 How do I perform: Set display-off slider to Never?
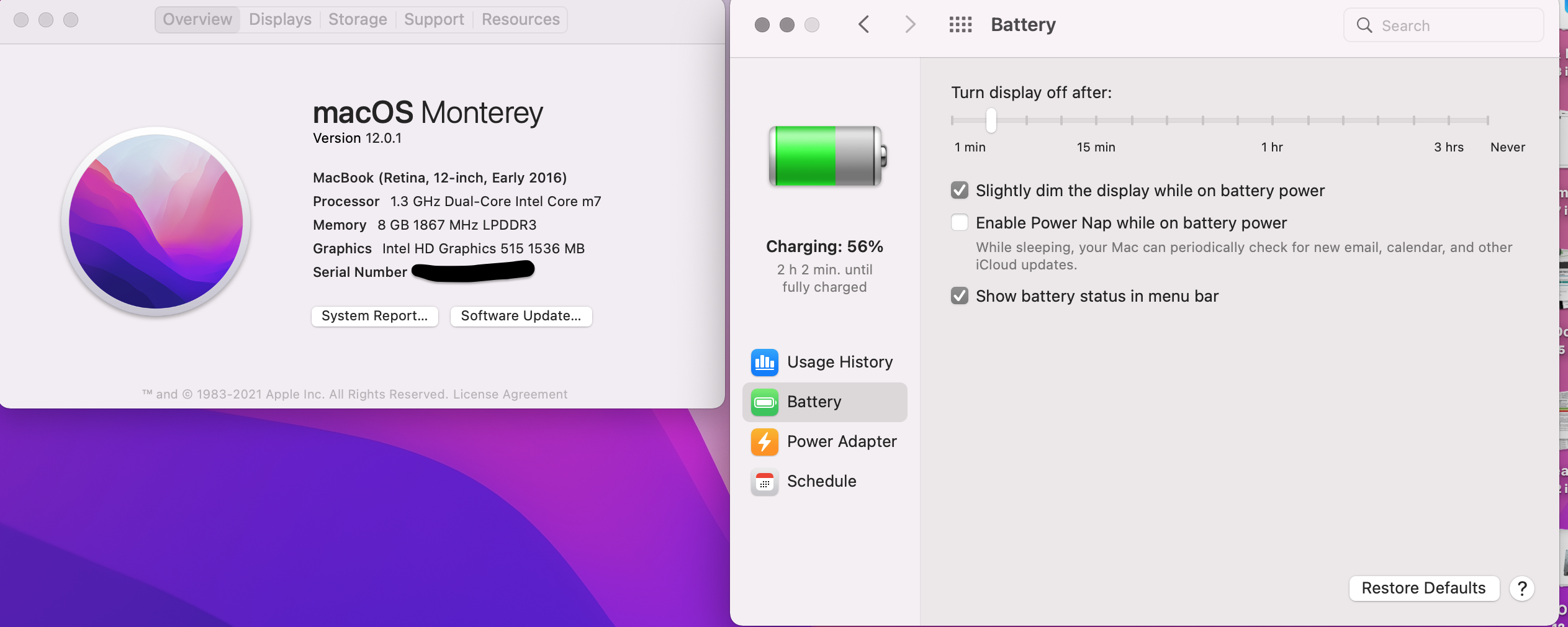coord(1488,120)
